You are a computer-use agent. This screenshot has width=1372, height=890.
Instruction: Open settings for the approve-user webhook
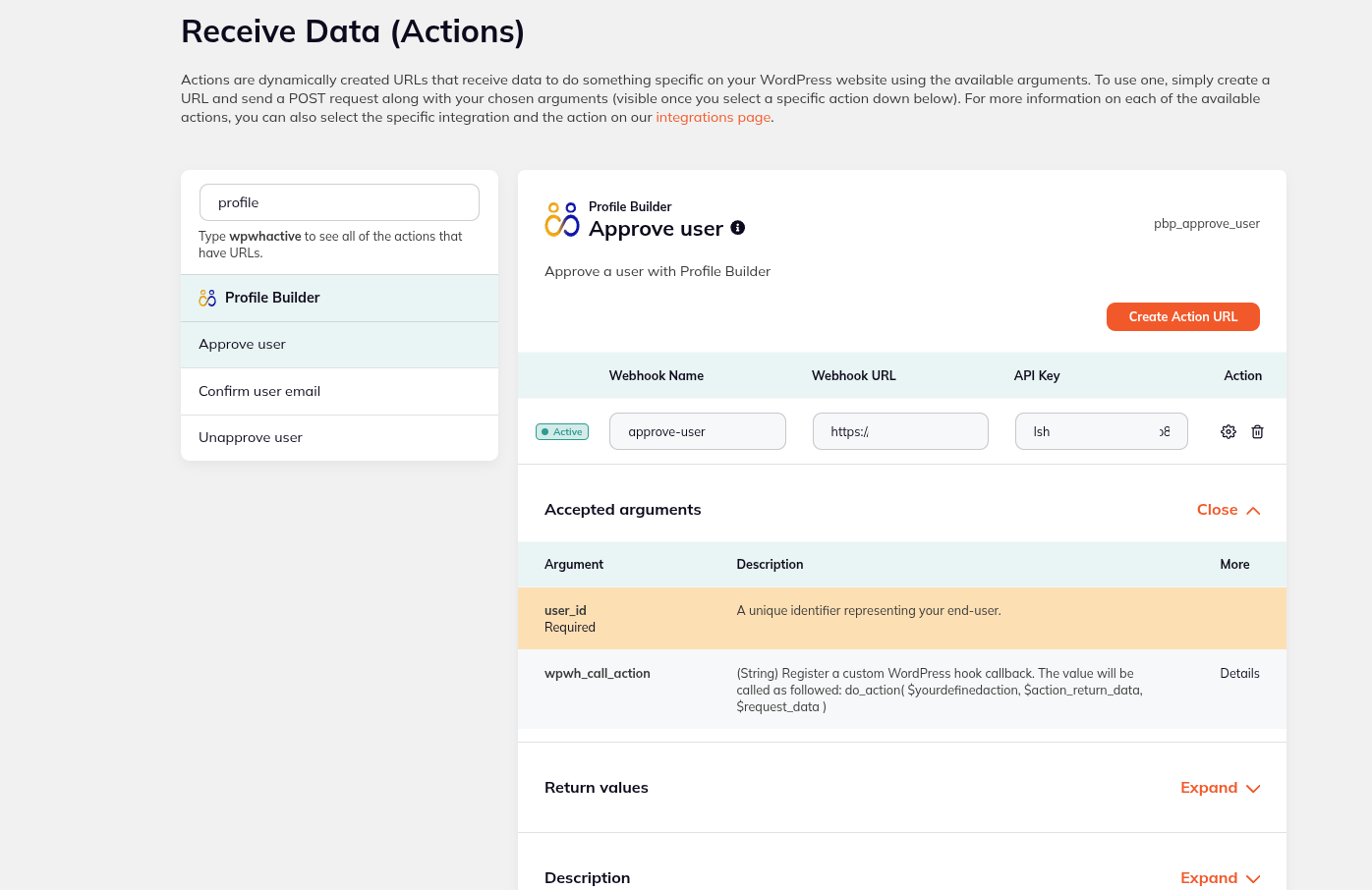click(x=1228, y=431)
